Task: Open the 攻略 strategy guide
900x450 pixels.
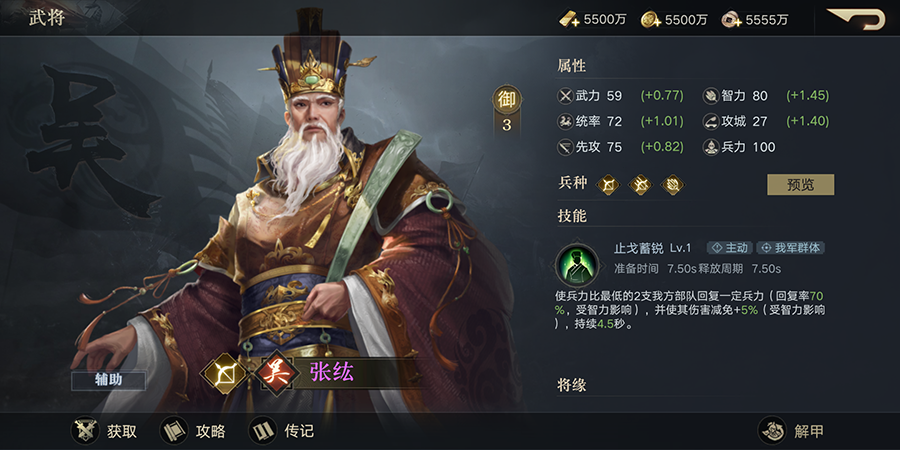Action: pyautogui.click(x=193, y=430)
